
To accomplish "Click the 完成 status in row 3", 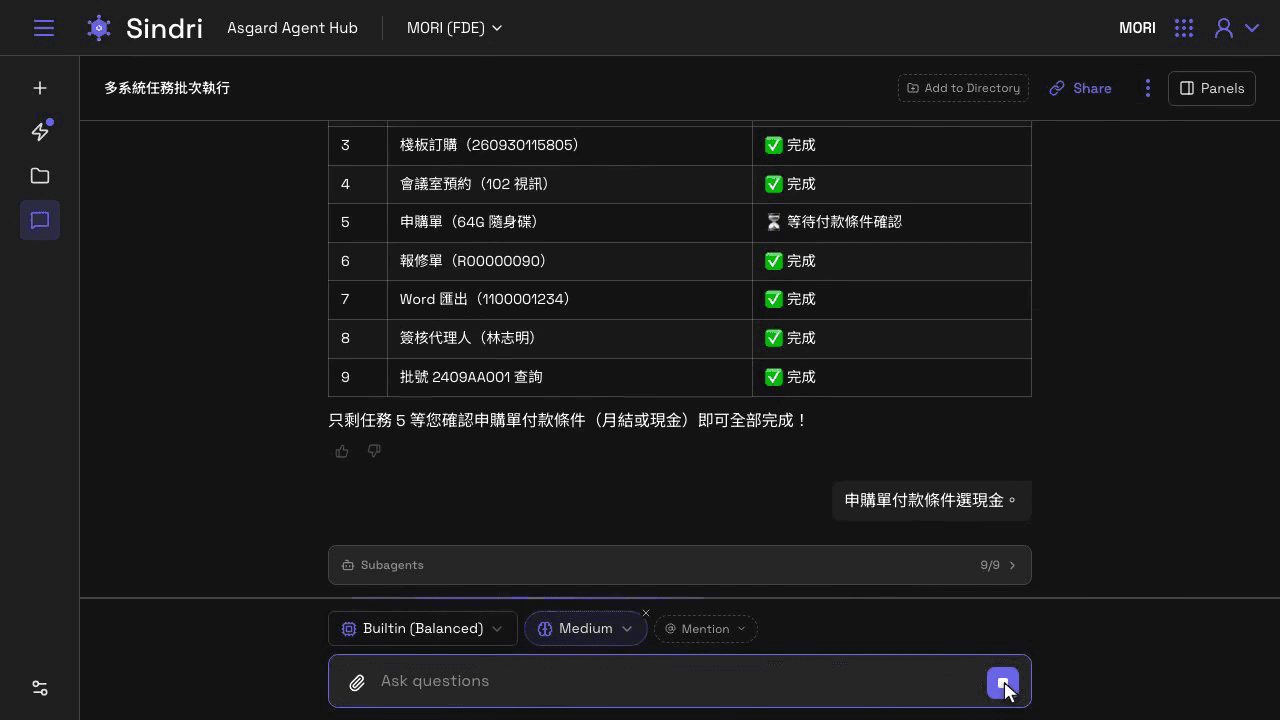I will (892, 146).
